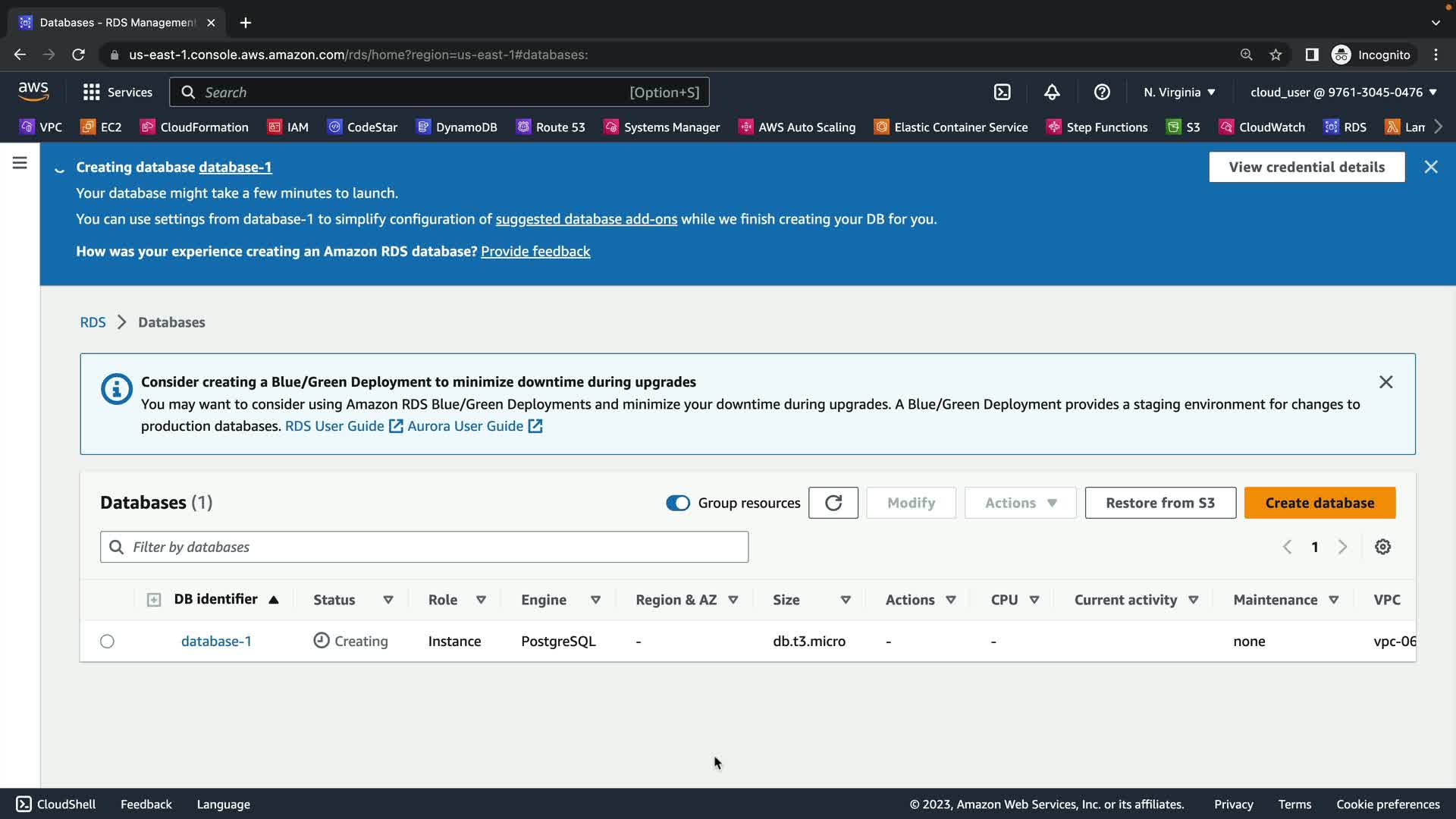Expand the cloud_user account menu
1456x819 pixels.
pyautogui.click(x=1343, y=93)
